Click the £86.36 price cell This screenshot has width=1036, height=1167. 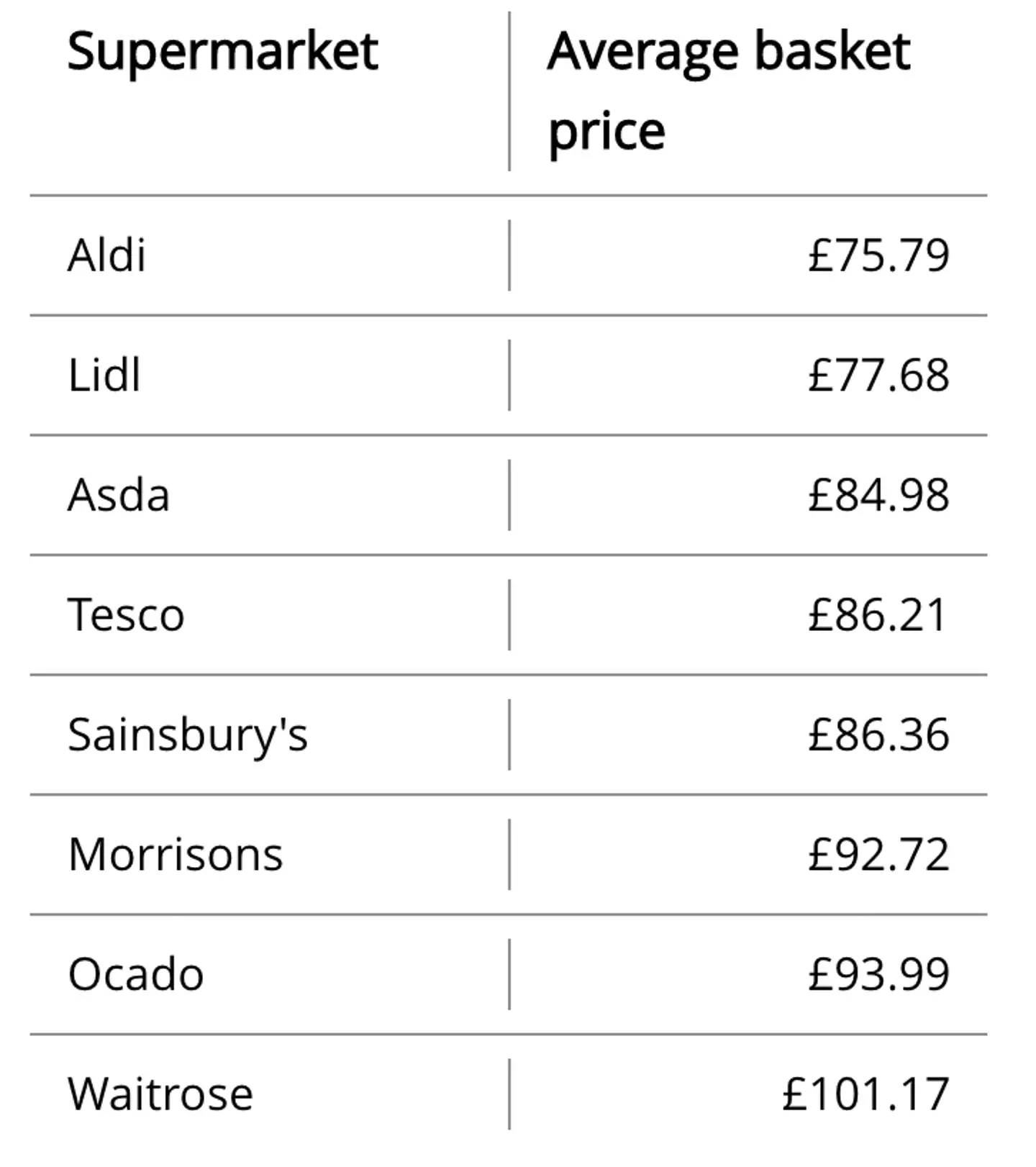878,735
